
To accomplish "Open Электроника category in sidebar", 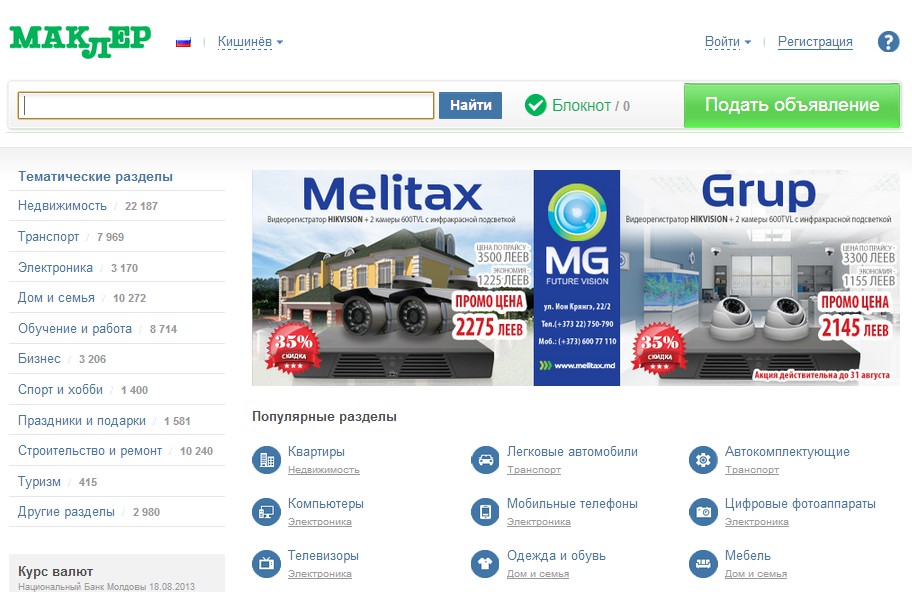I will (55, 268).
